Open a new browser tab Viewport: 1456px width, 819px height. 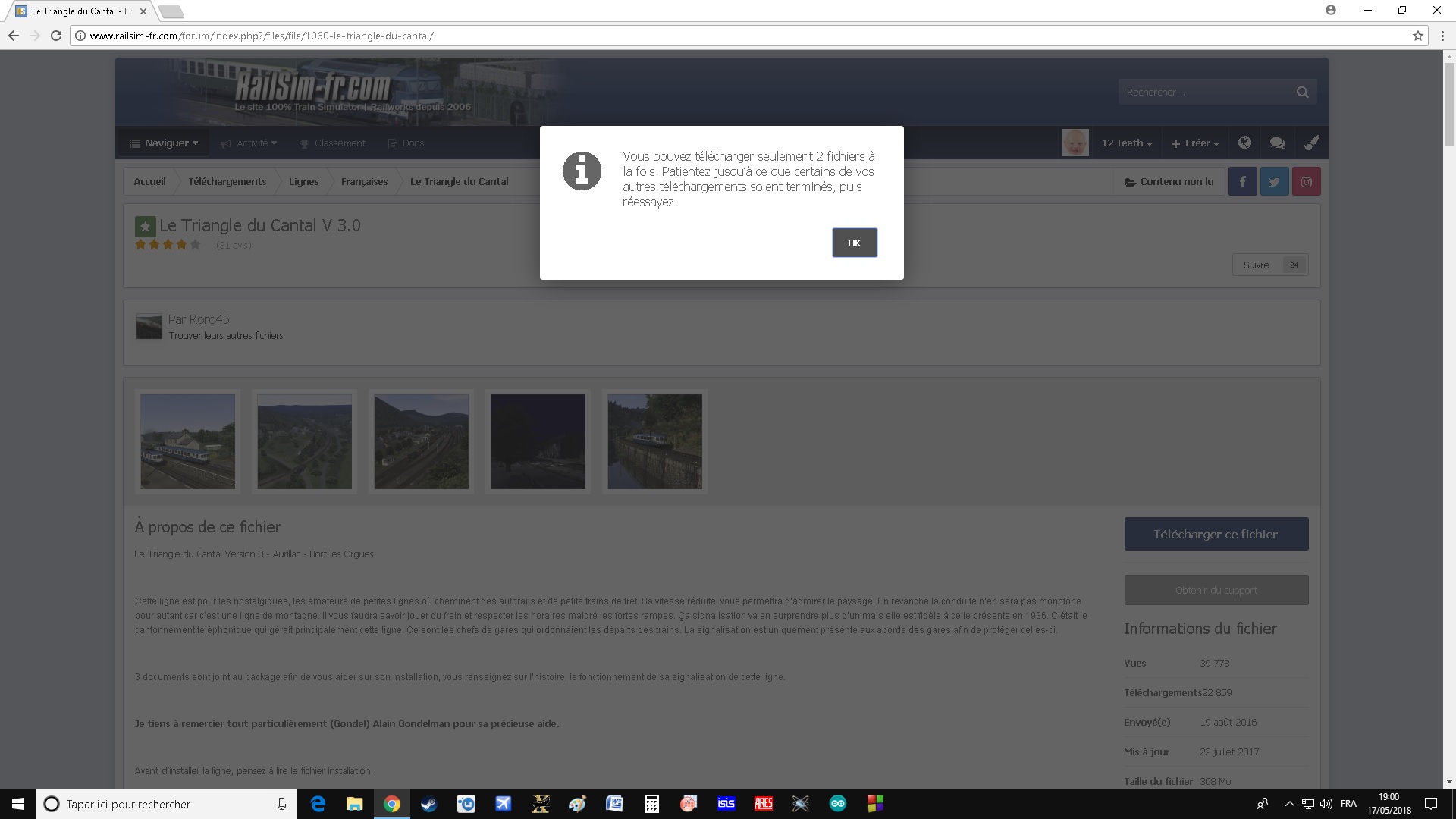171,11
